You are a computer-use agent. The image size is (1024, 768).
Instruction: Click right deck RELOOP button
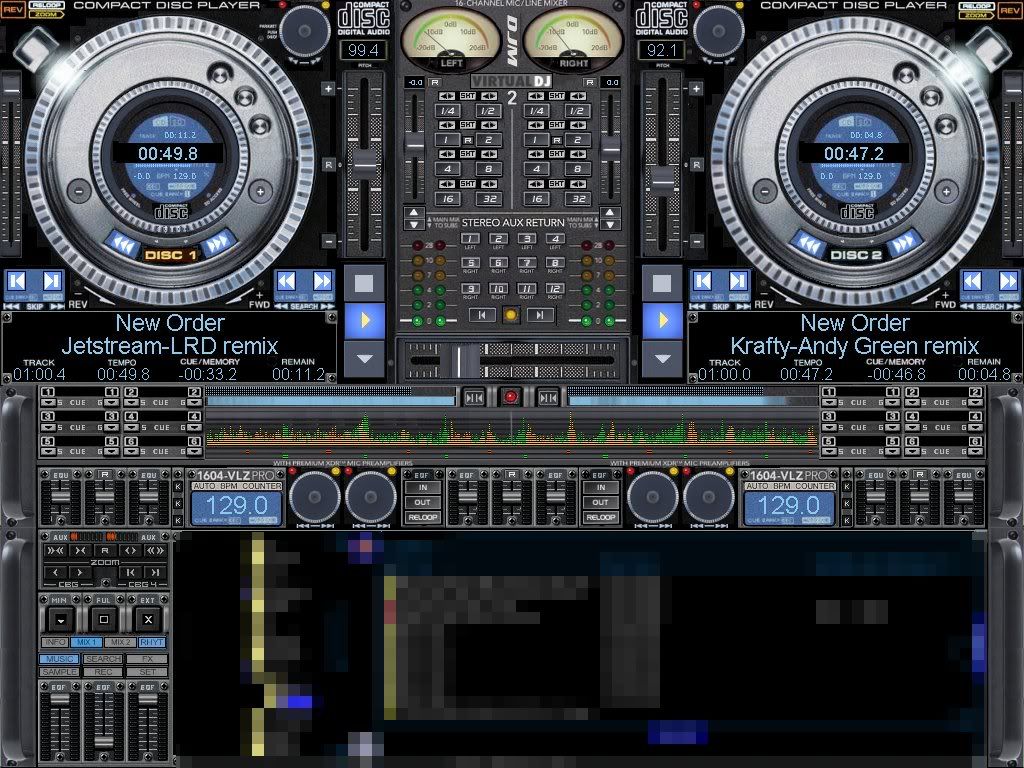(x=601, y=517)
